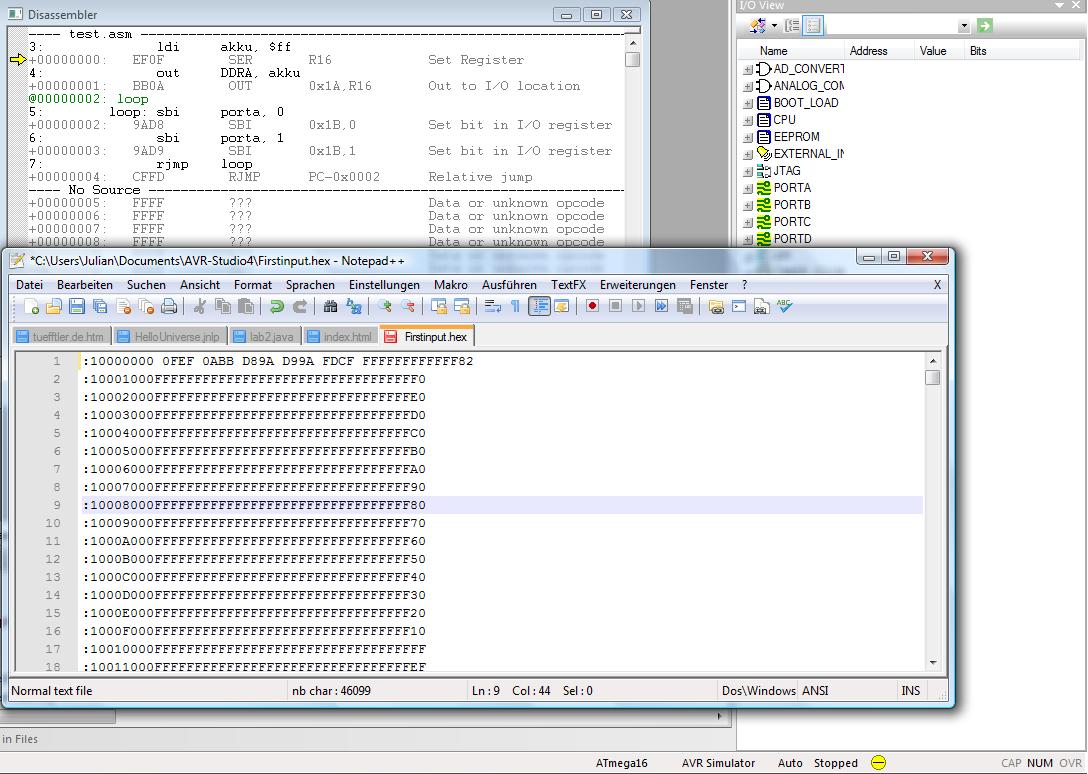The image size is (1088, 774).
Task: Expand the BOOT_LOAD node
Action: point(748,103)
